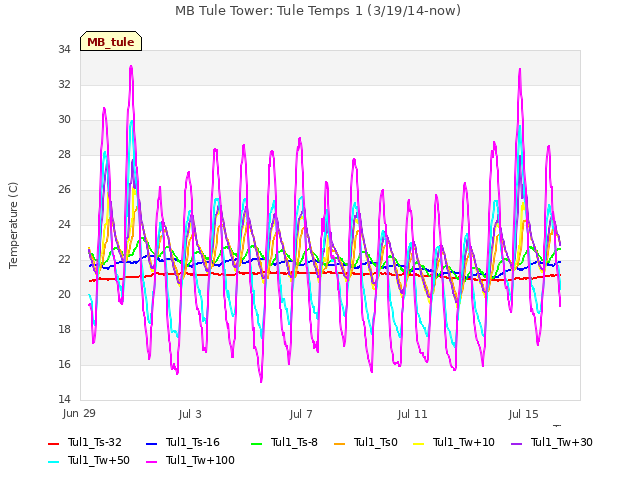Click the 26 y-axis tick label
The height and width of the screenshot is (480, 640).
[x=64, y=189]
